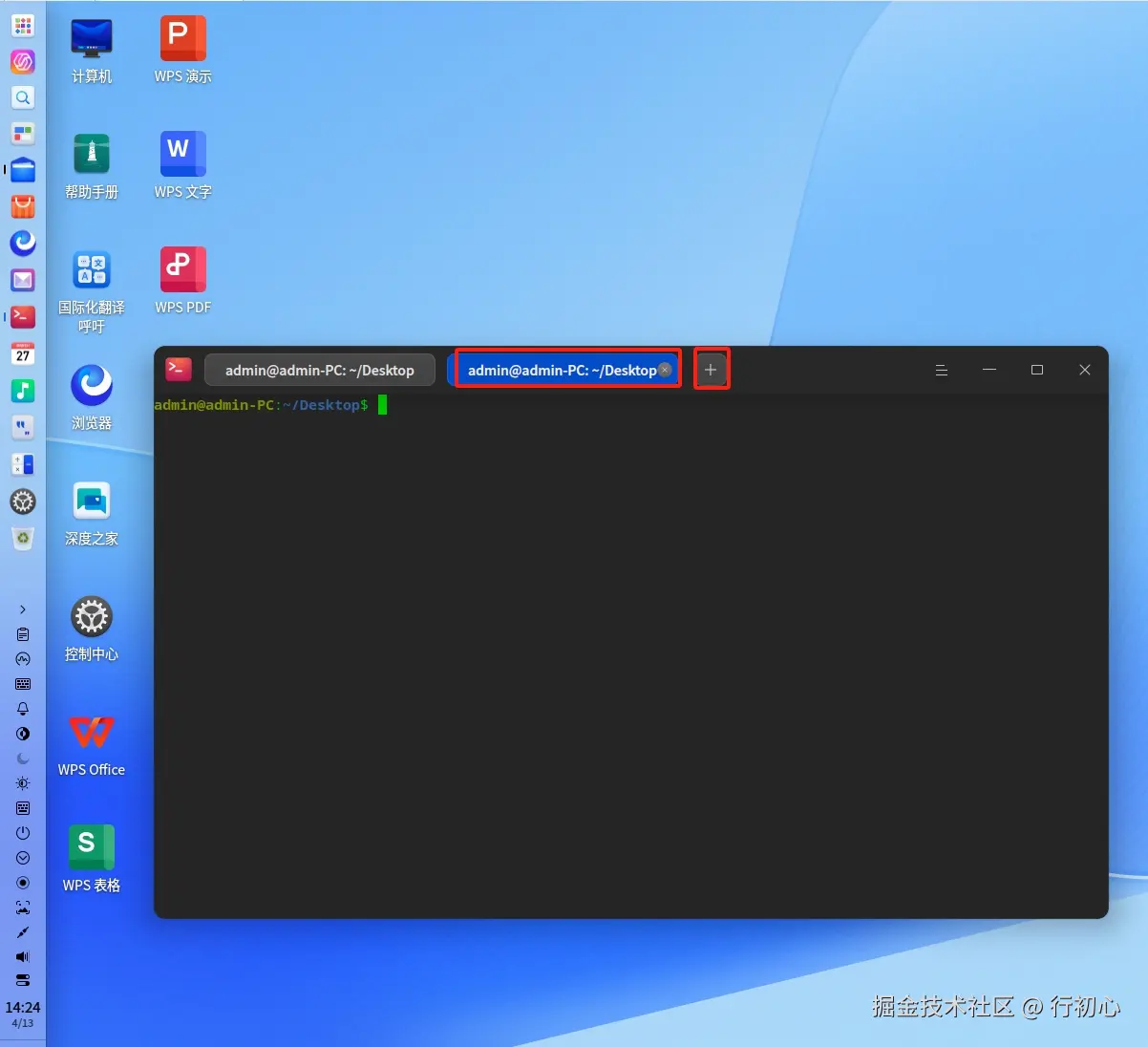This screenshot has width=1148, height=1047.
Task: Open the 深度之家 desktop icon
Action: (x=92, y=514)
